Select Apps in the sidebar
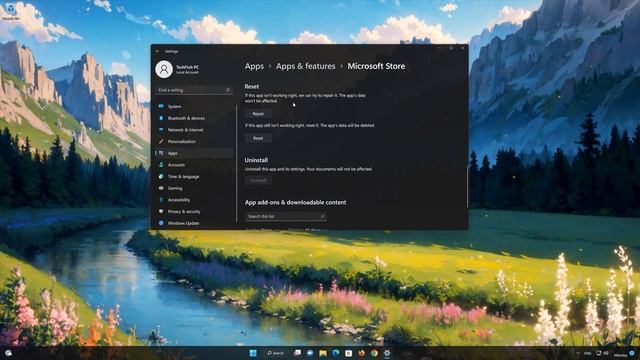The width and height of the screenshot is (640, 360). pos(194,153)
